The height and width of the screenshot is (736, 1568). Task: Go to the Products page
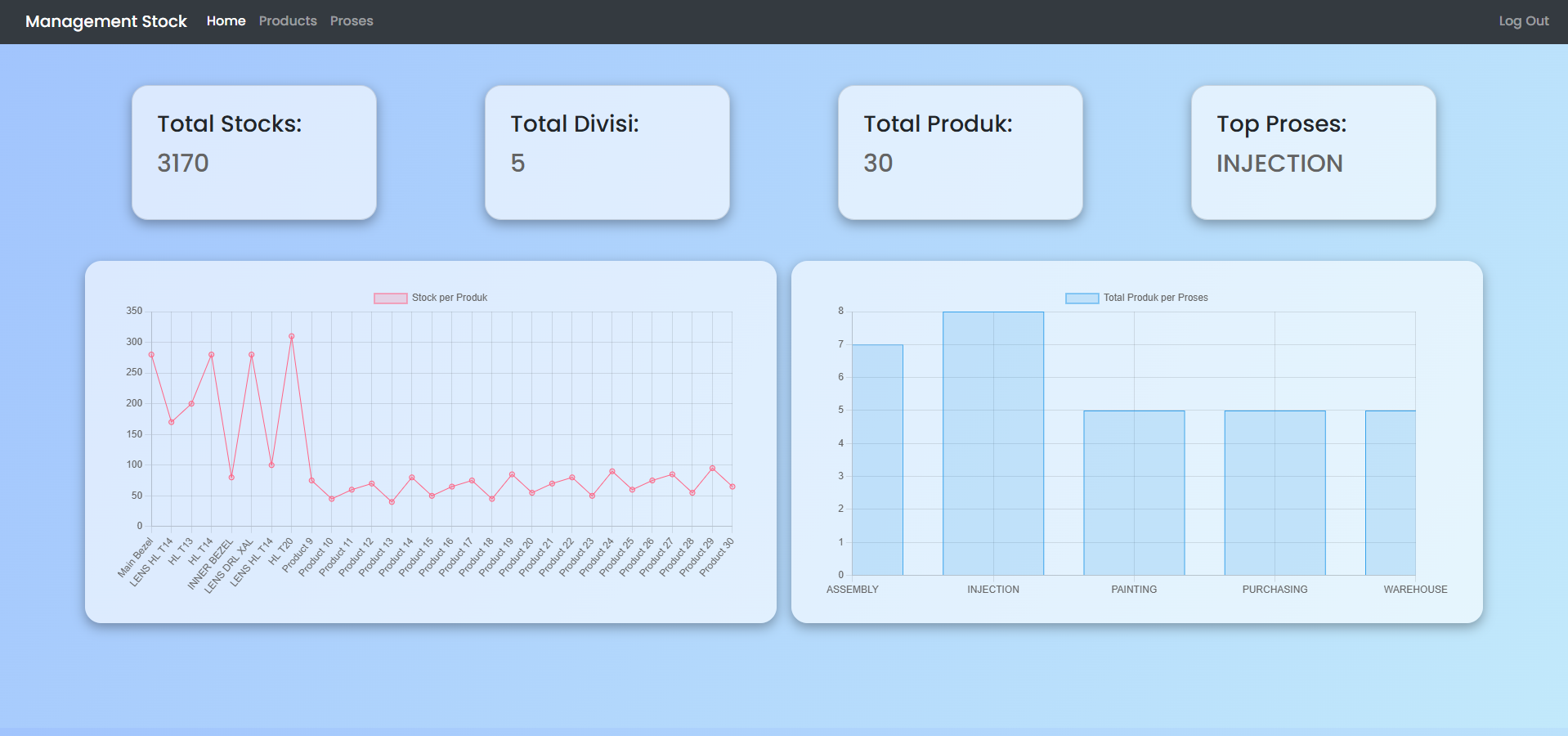(x=288, y=21)
